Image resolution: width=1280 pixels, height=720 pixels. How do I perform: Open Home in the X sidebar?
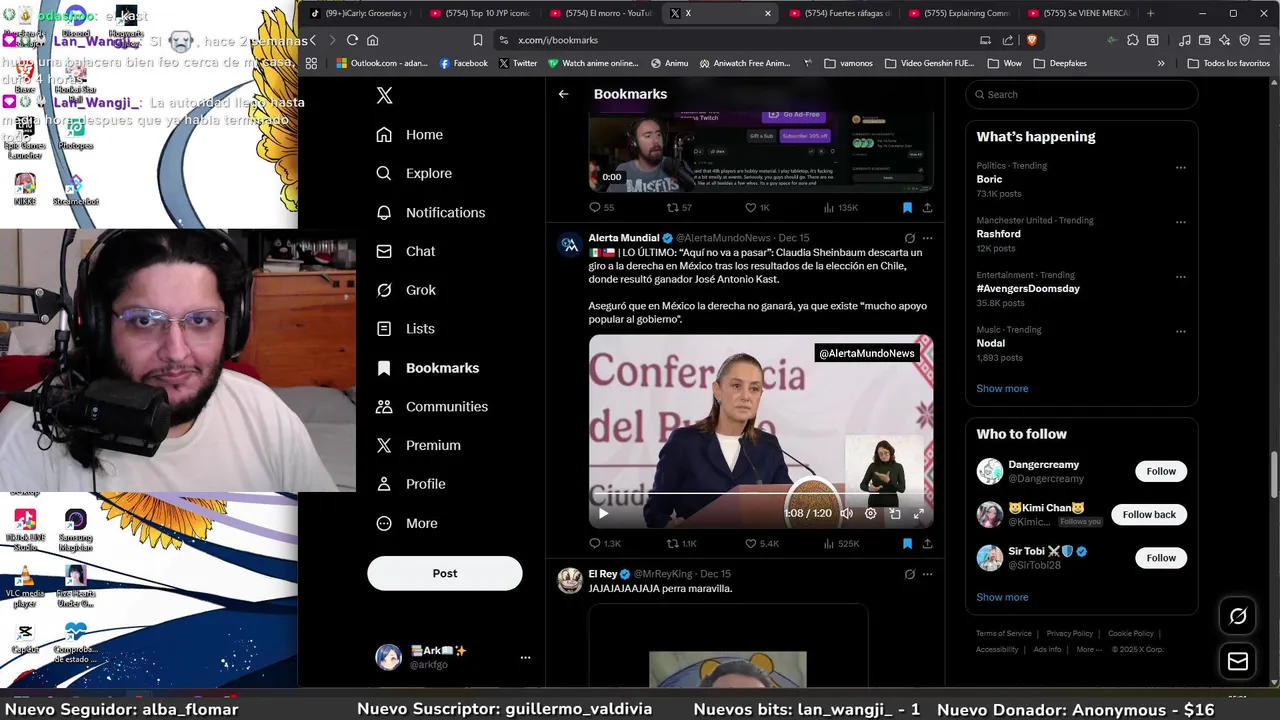(x=409, y=134)
